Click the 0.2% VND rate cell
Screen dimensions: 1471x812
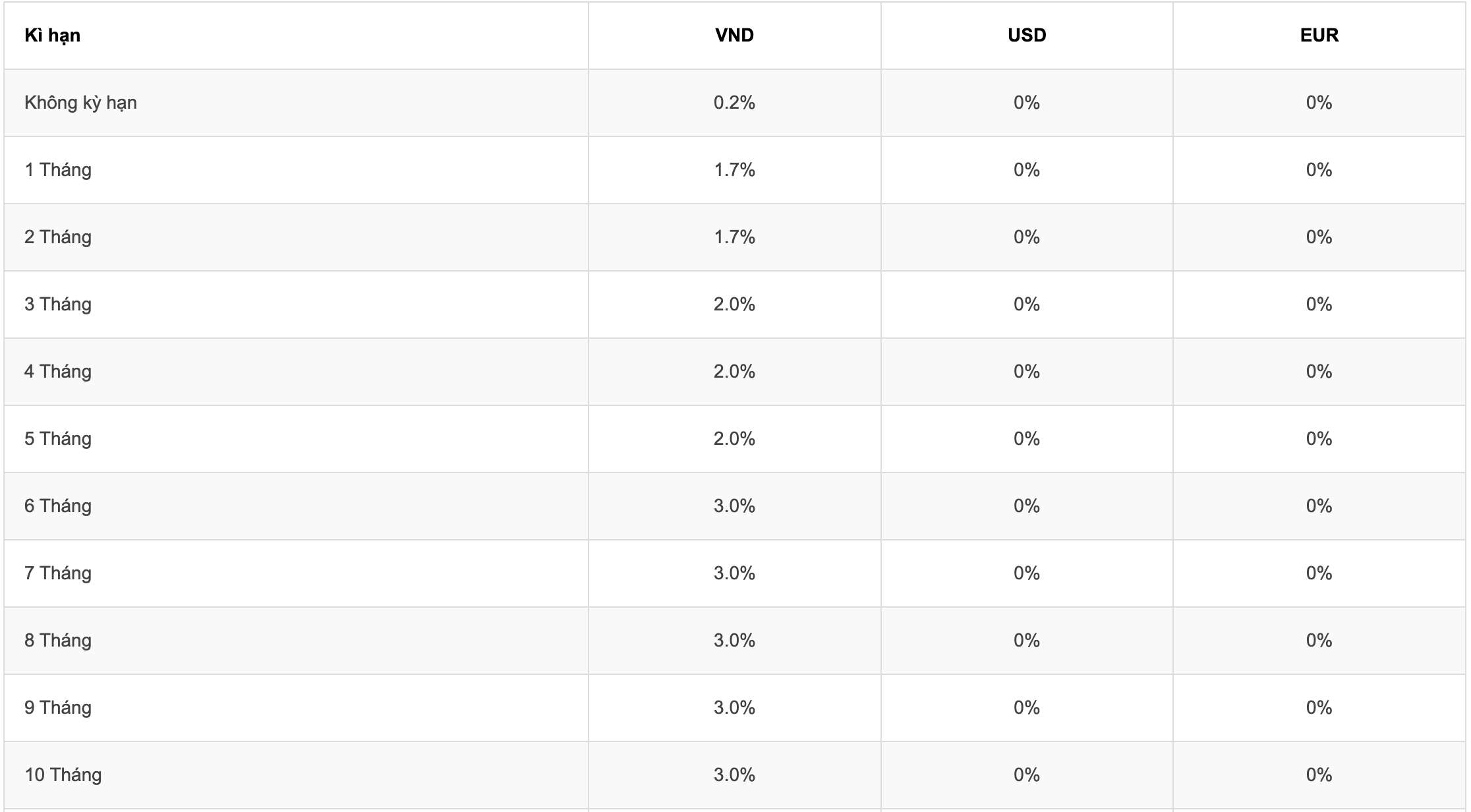coord(734,103)
